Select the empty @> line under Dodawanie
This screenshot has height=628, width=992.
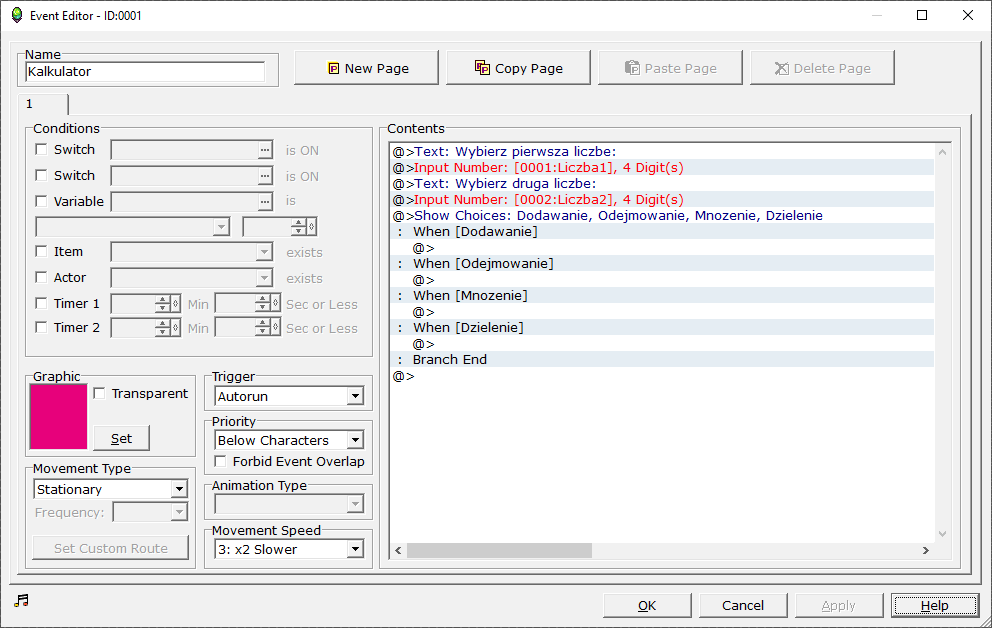(x=662, y=248)
